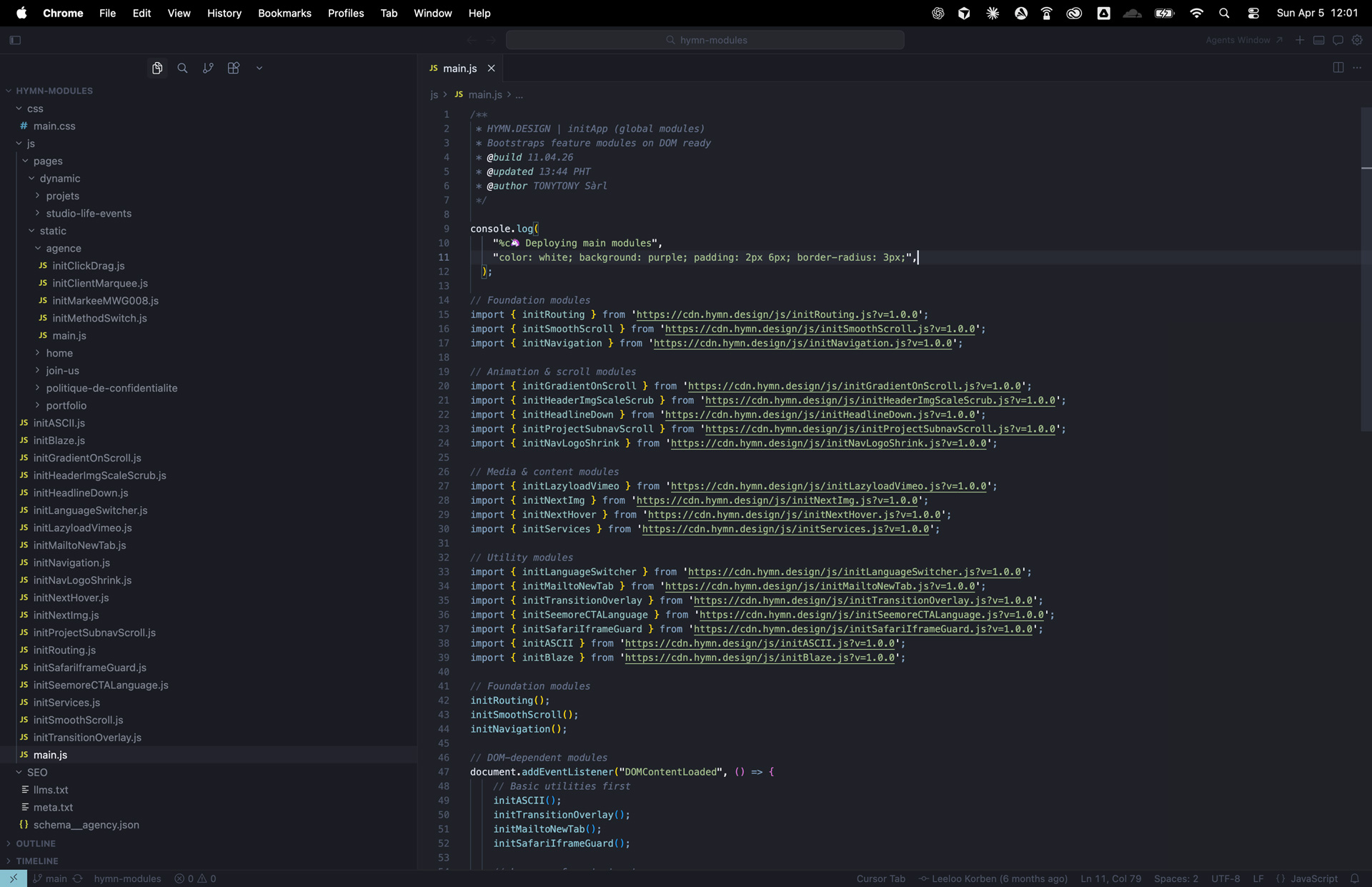
Task: Open the sidebar views chevron dropdown
Action: [x=259, y=68]
